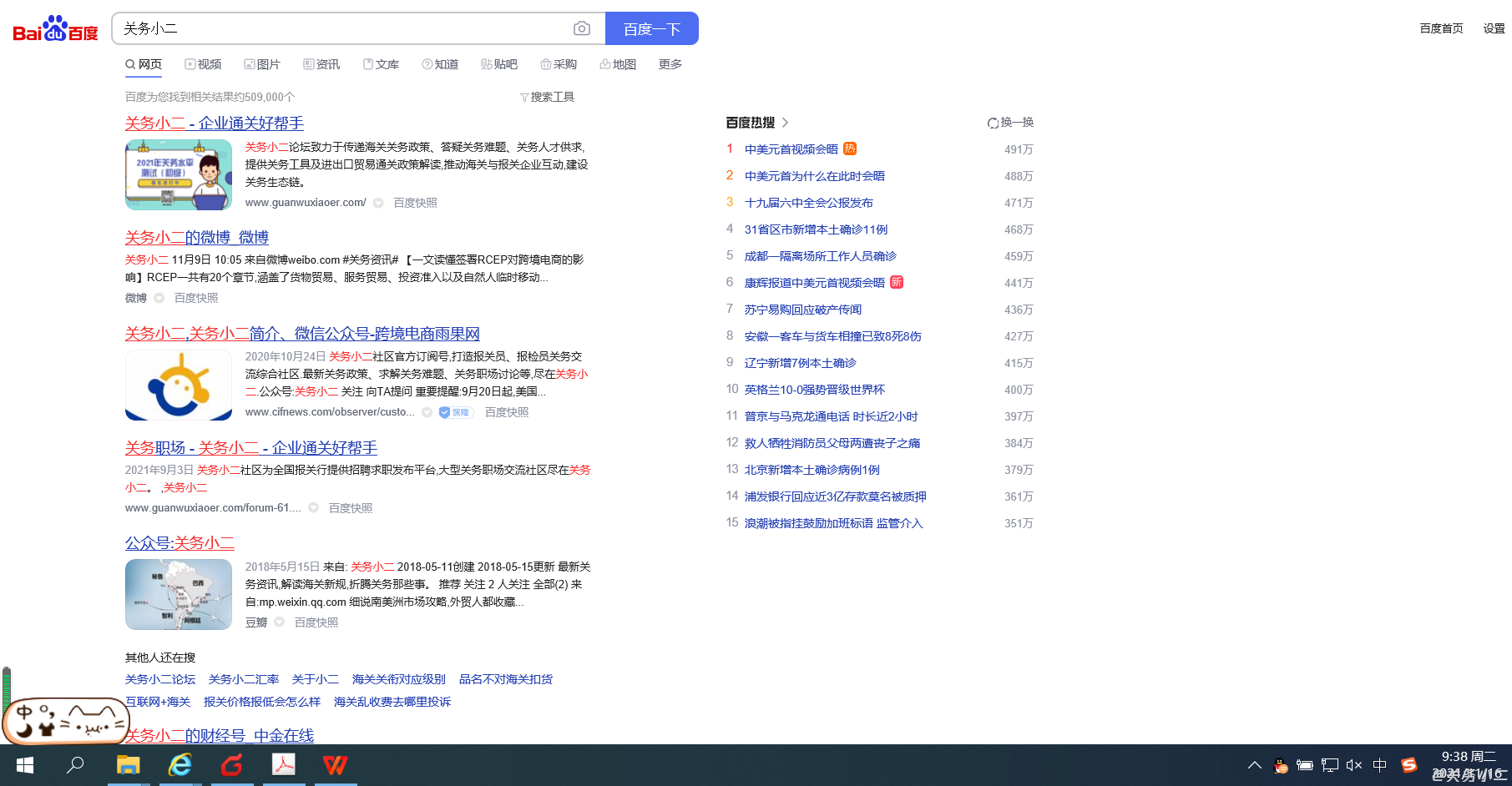Click the QQ penguin tray icon

coord(1280,765)
